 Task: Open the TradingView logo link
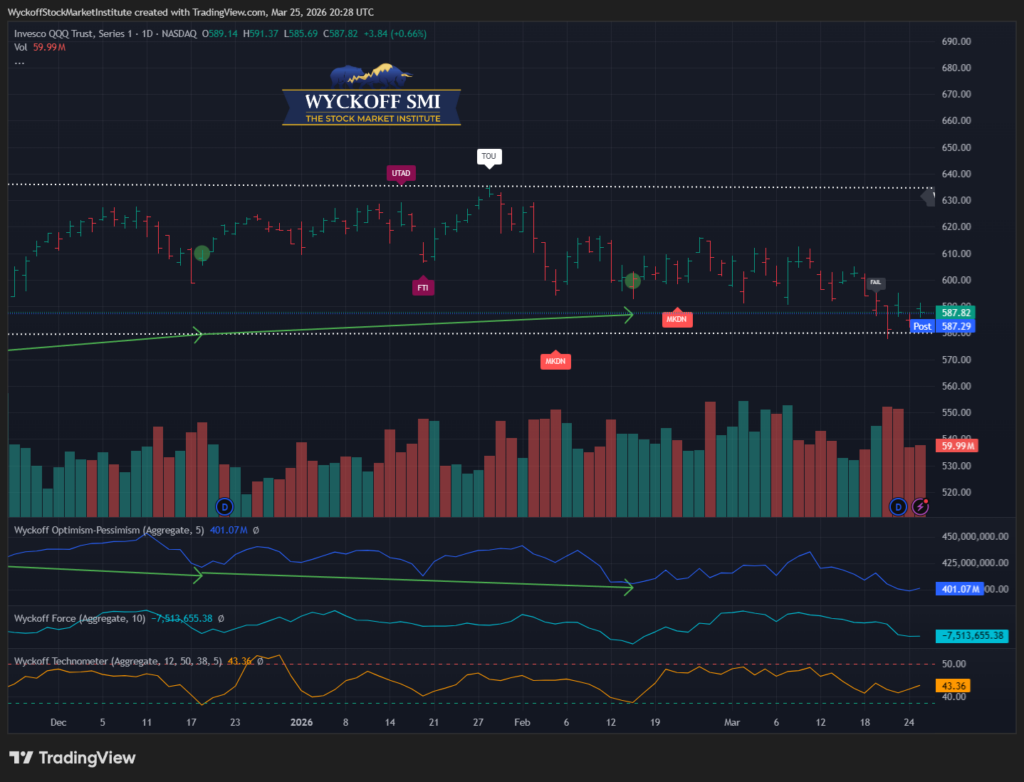point(72,758)
